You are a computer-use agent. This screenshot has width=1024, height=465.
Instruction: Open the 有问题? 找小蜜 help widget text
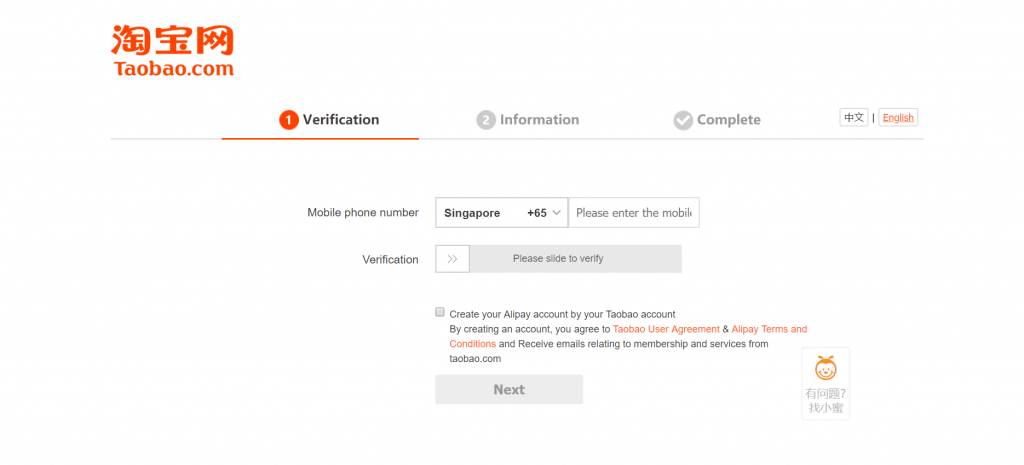tap(825, 401)
